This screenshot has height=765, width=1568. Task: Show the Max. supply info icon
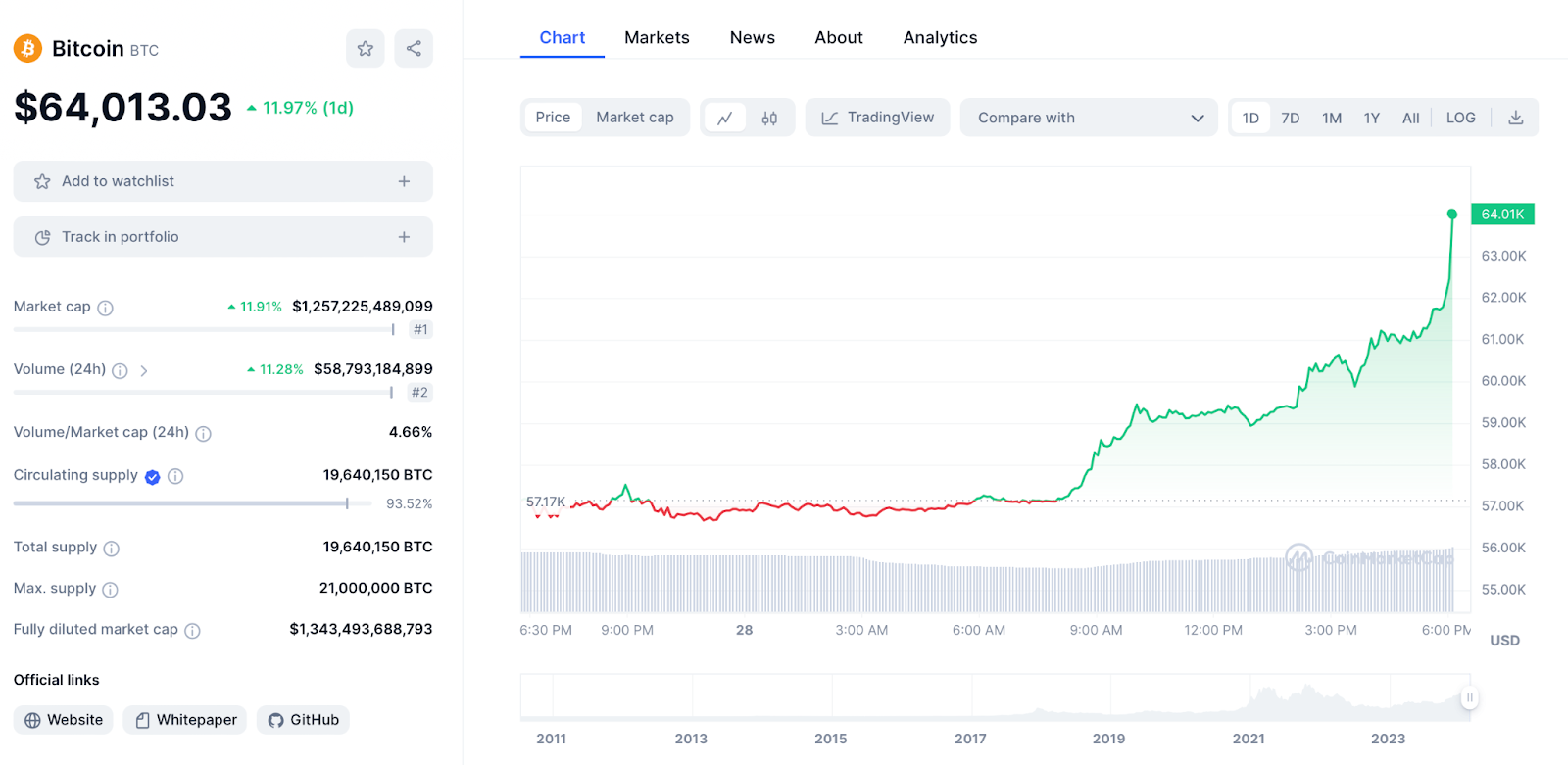(x=110, y=590)
